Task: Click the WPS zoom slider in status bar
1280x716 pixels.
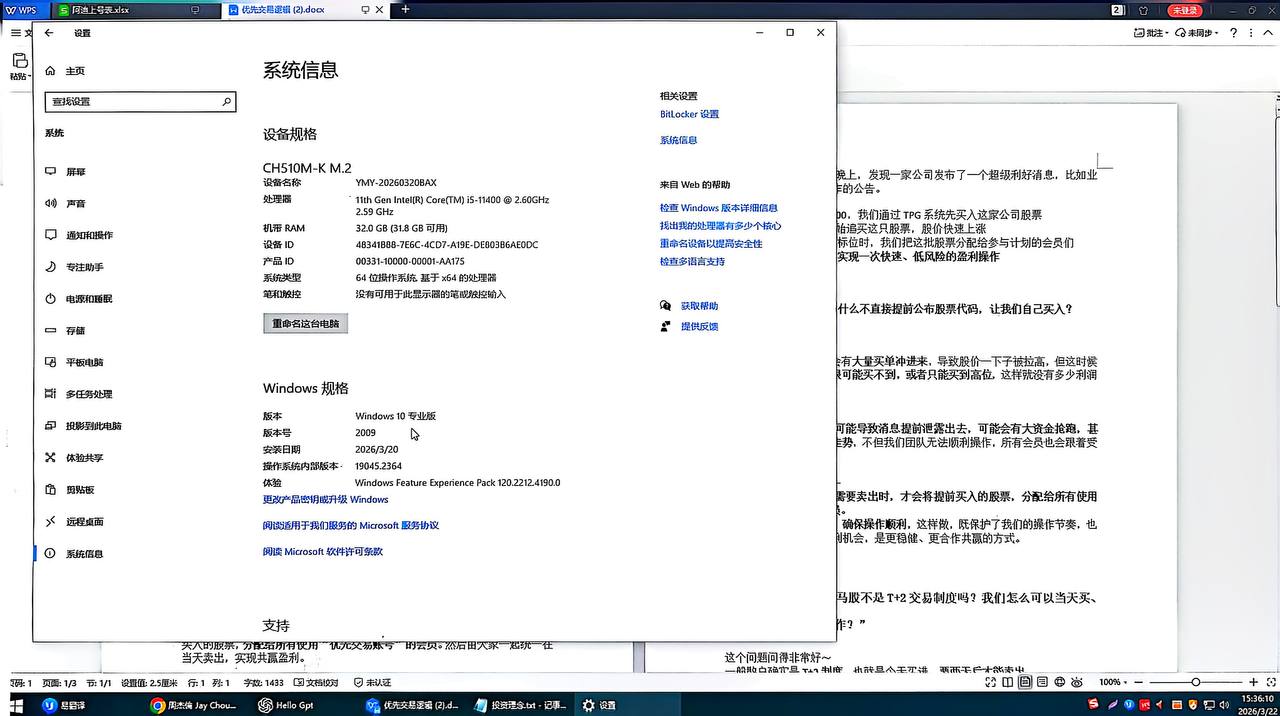Action: point(1195,682)
